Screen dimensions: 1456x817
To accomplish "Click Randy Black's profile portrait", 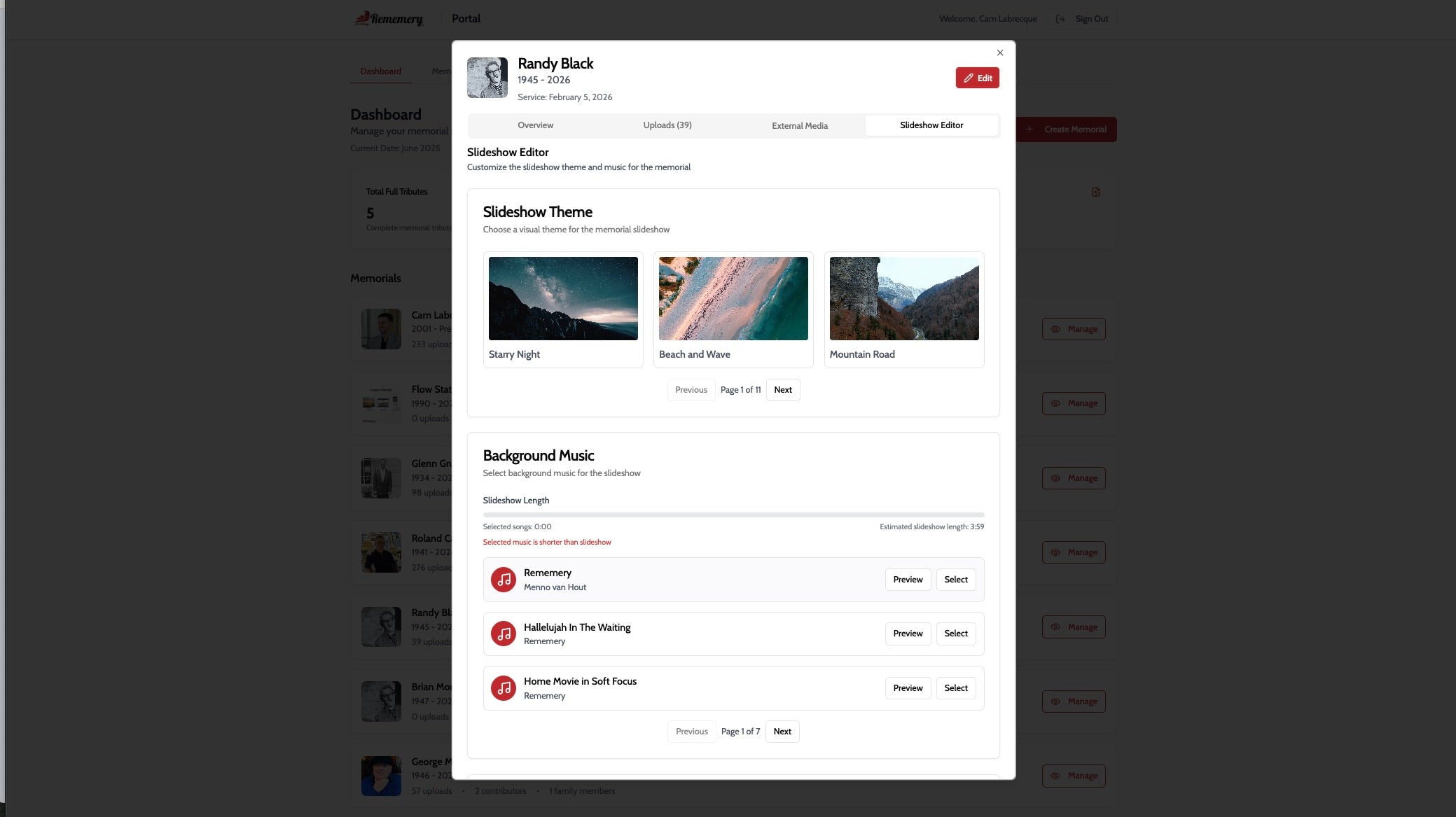I will (x=487, y=78).
